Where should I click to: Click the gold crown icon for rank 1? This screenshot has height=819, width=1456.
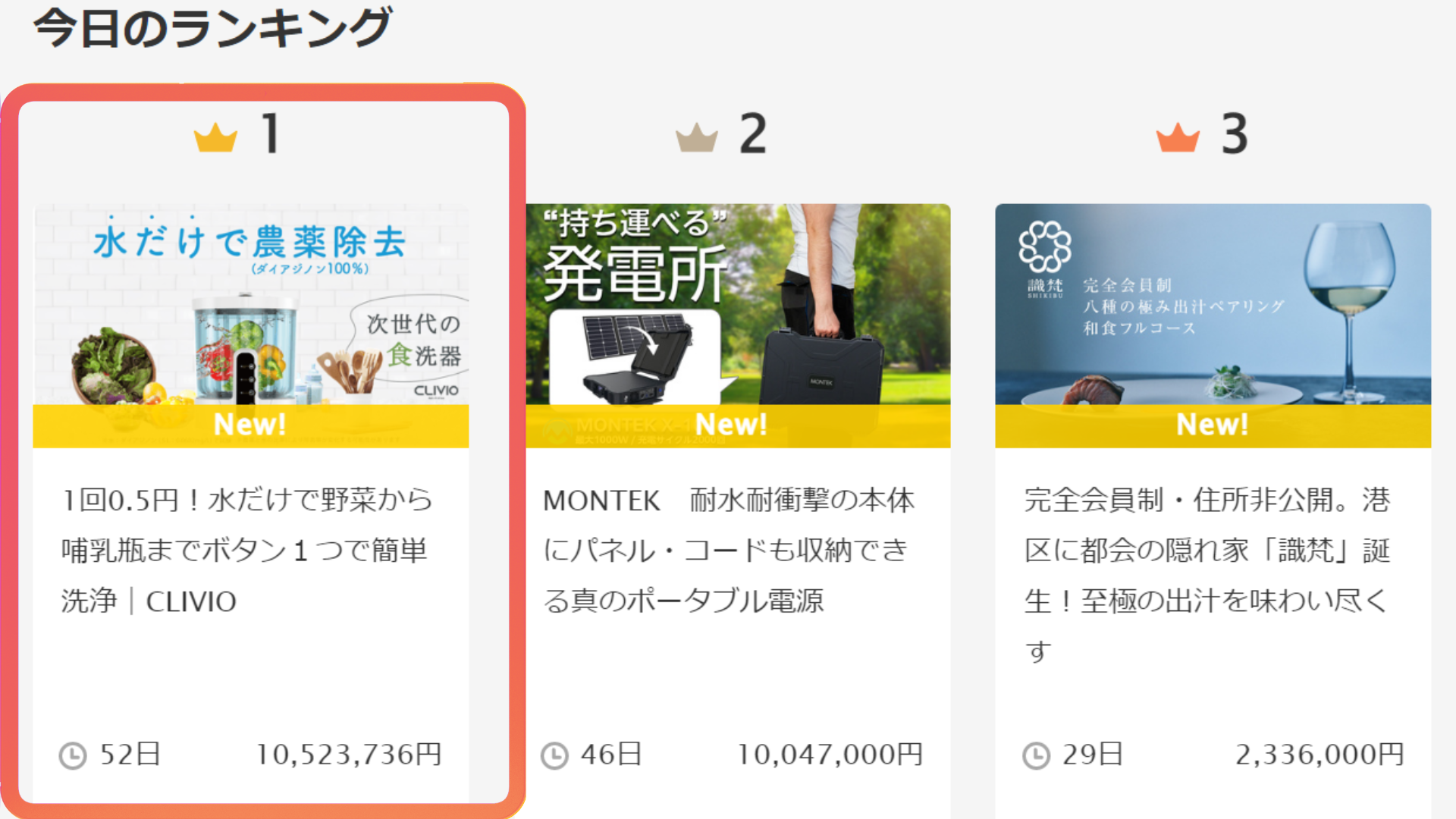tap(216, 137)
